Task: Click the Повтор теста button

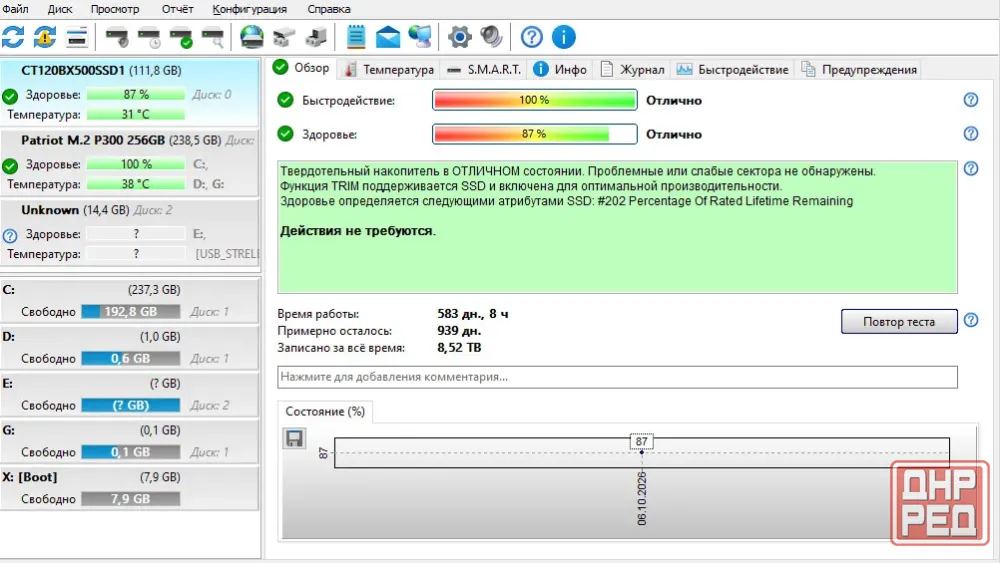Action: pyautogui.click(x=899, y=321)
